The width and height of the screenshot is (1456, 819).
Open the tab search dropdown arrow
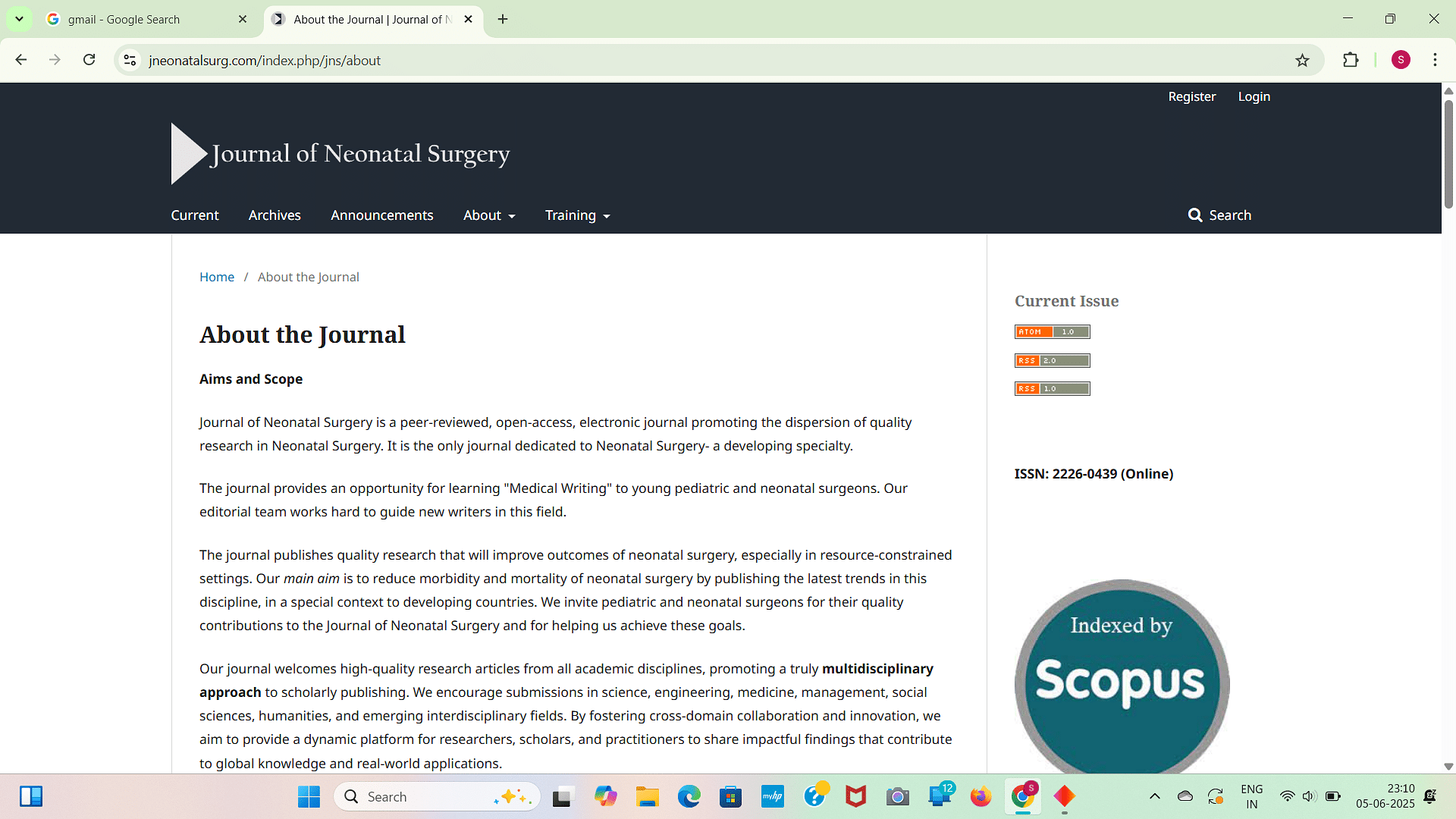coord(19,19)
